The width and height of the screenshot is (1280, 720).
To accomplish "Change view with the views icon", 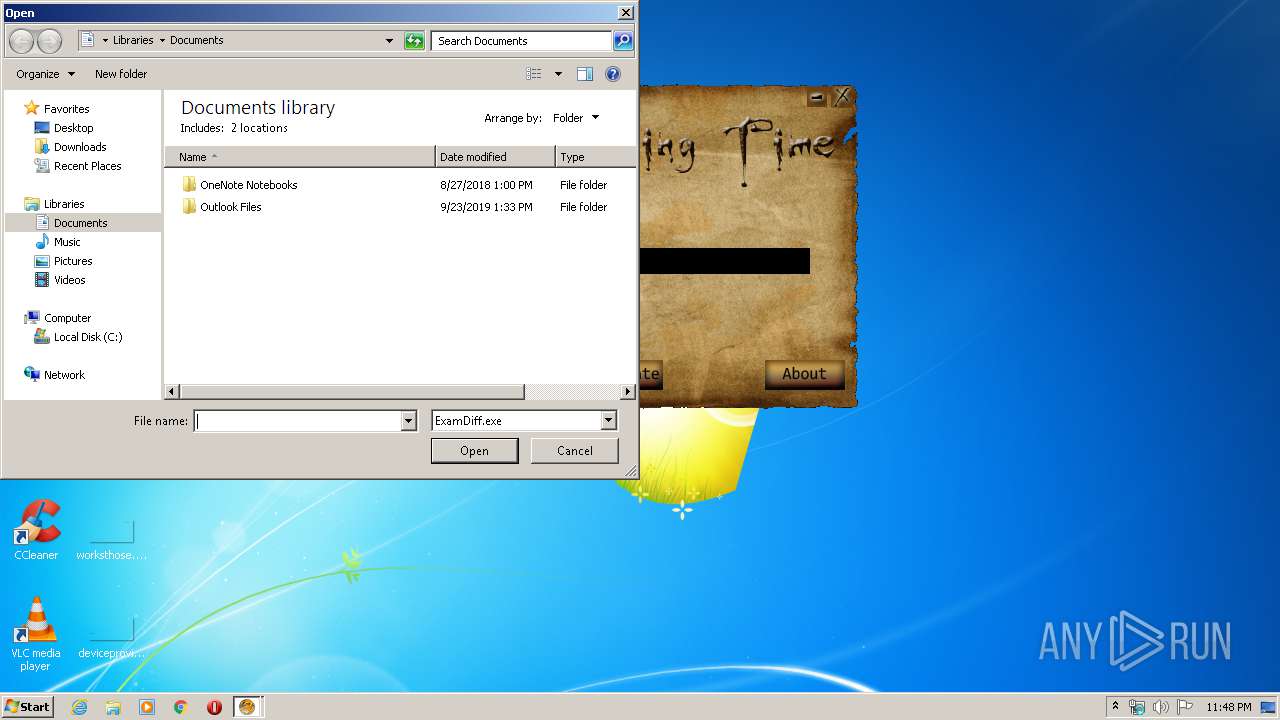I will (534, 74).
